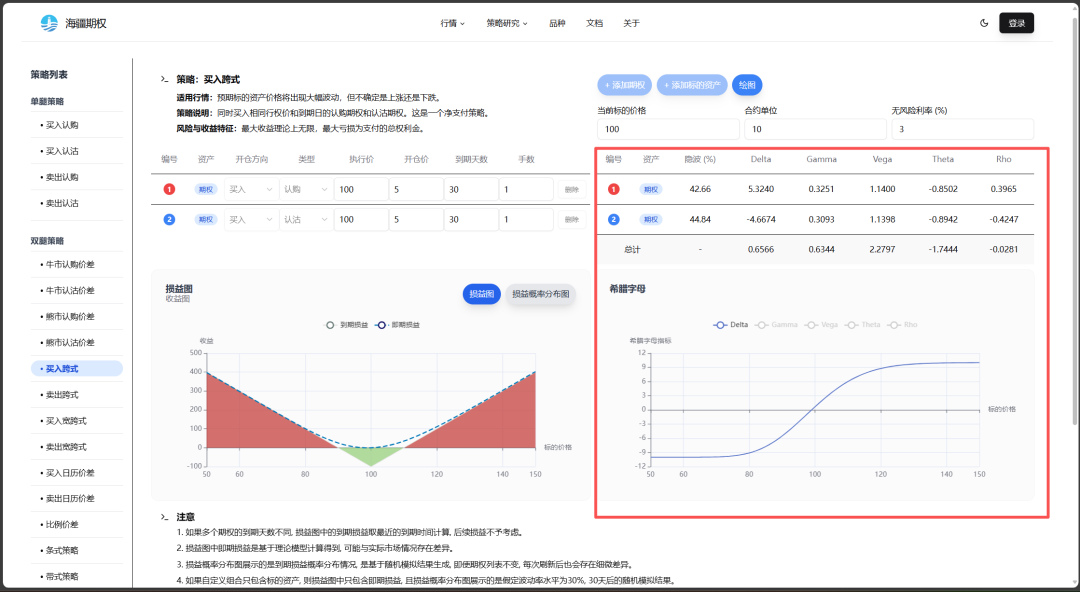The height and width of the screenshot is (592, 1080).
Task: Toggle the Gamma series in the Greeks chart legend
Action: click(778, 325)
